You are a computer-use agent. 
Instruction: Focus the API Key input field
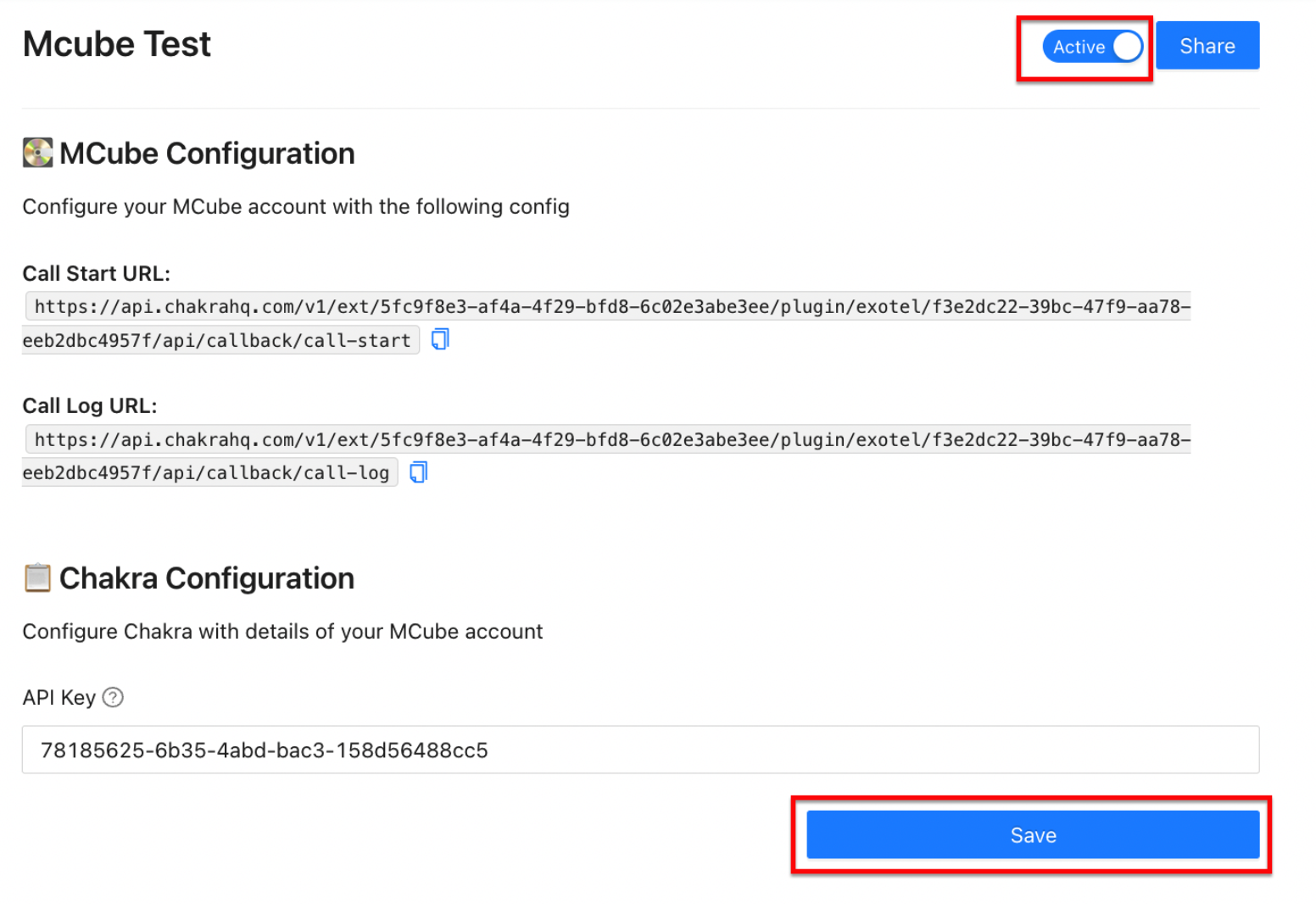click(640, 750)
